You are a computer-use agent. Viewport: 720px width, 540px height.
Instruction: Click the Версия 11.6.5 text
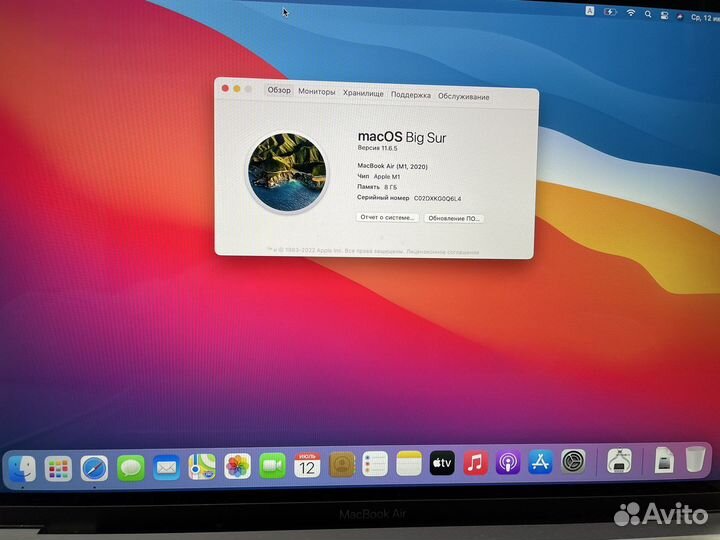377,148
